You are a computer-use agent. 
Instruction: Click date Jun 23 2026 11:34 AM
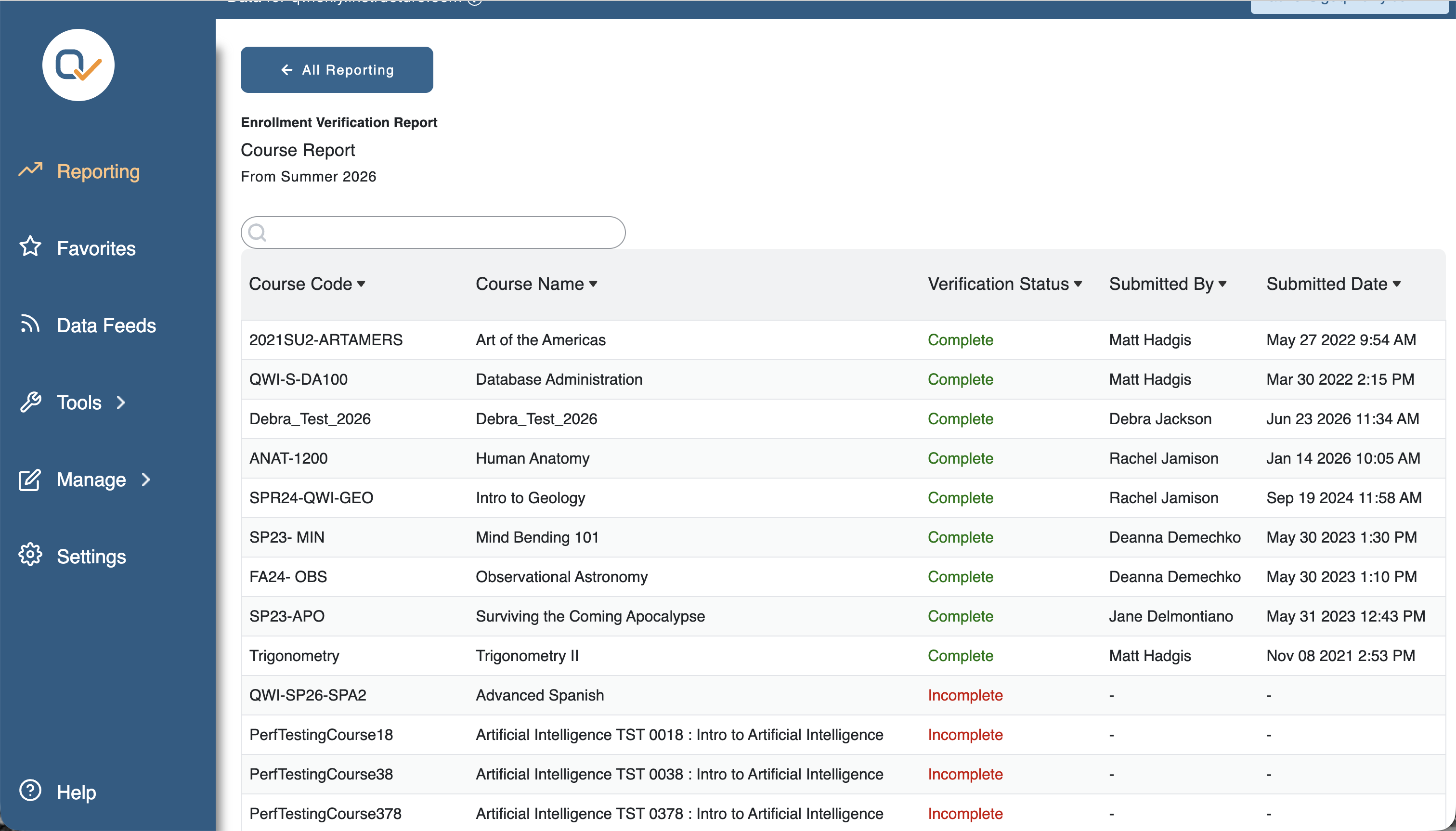(1342, 418)
